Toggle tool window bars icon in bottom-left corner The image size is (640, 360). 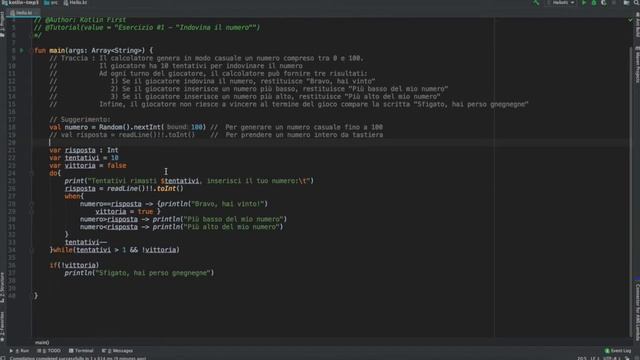(3, 358)
